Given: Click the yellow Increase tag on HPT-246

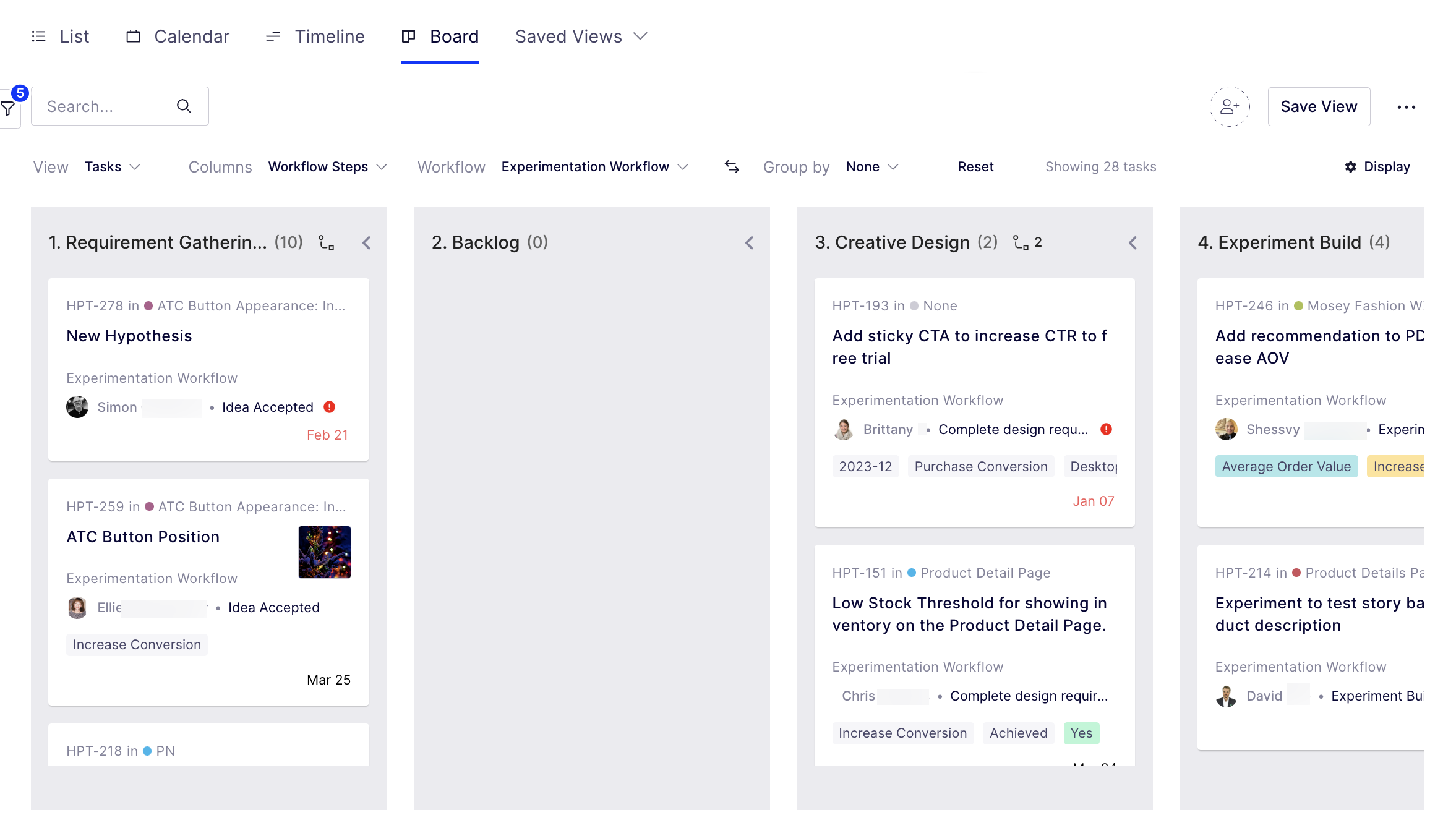Looking at the screenshot, I should point(1395,467).
